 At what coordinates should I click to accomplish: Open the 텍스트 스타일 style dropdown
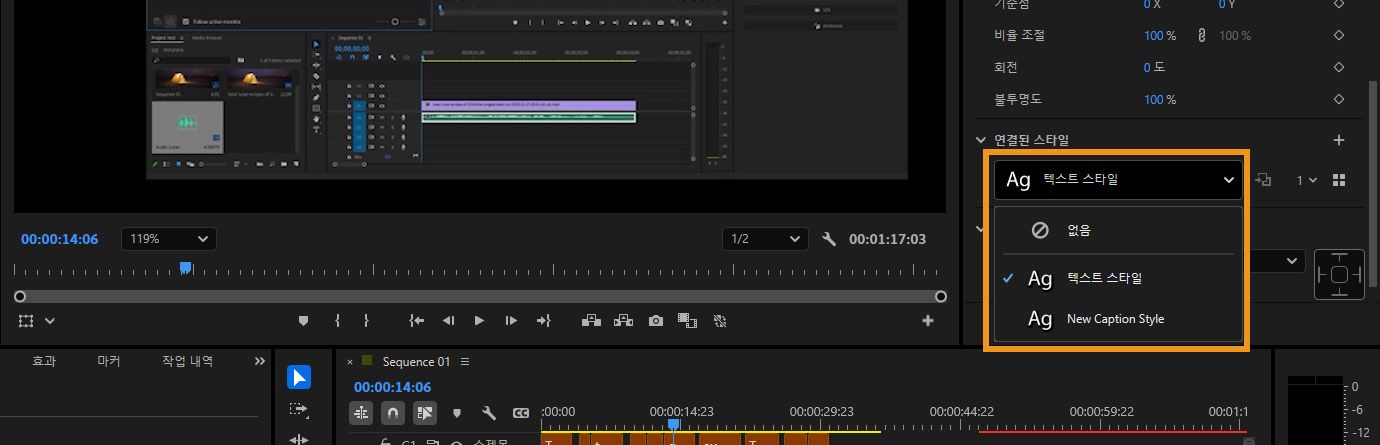[1118, 180]
